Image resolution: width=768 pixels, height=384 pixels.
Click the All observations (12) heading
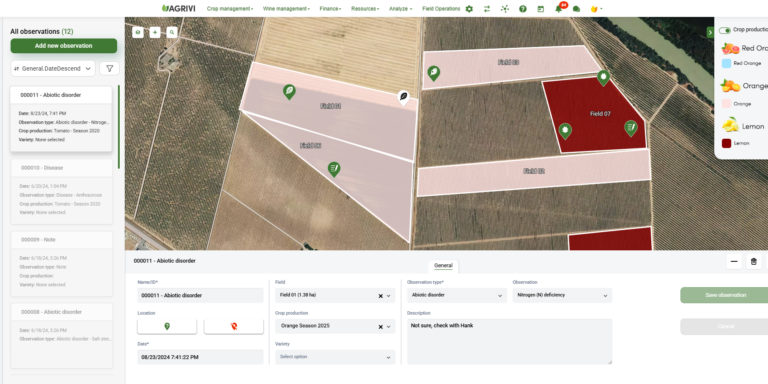point(42,31)
